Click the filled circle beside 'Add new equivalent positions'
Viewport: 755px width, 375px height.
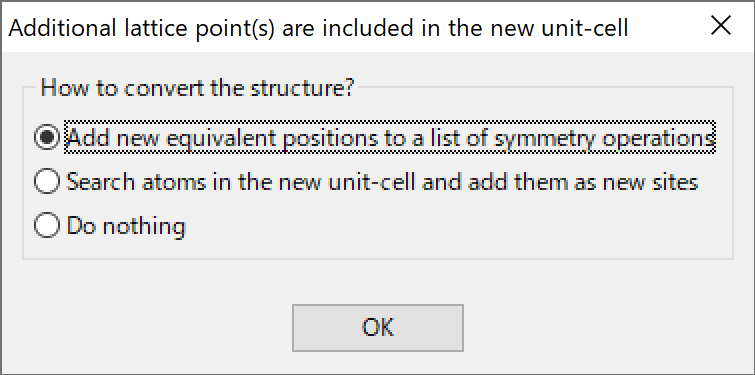click(47, 138)
